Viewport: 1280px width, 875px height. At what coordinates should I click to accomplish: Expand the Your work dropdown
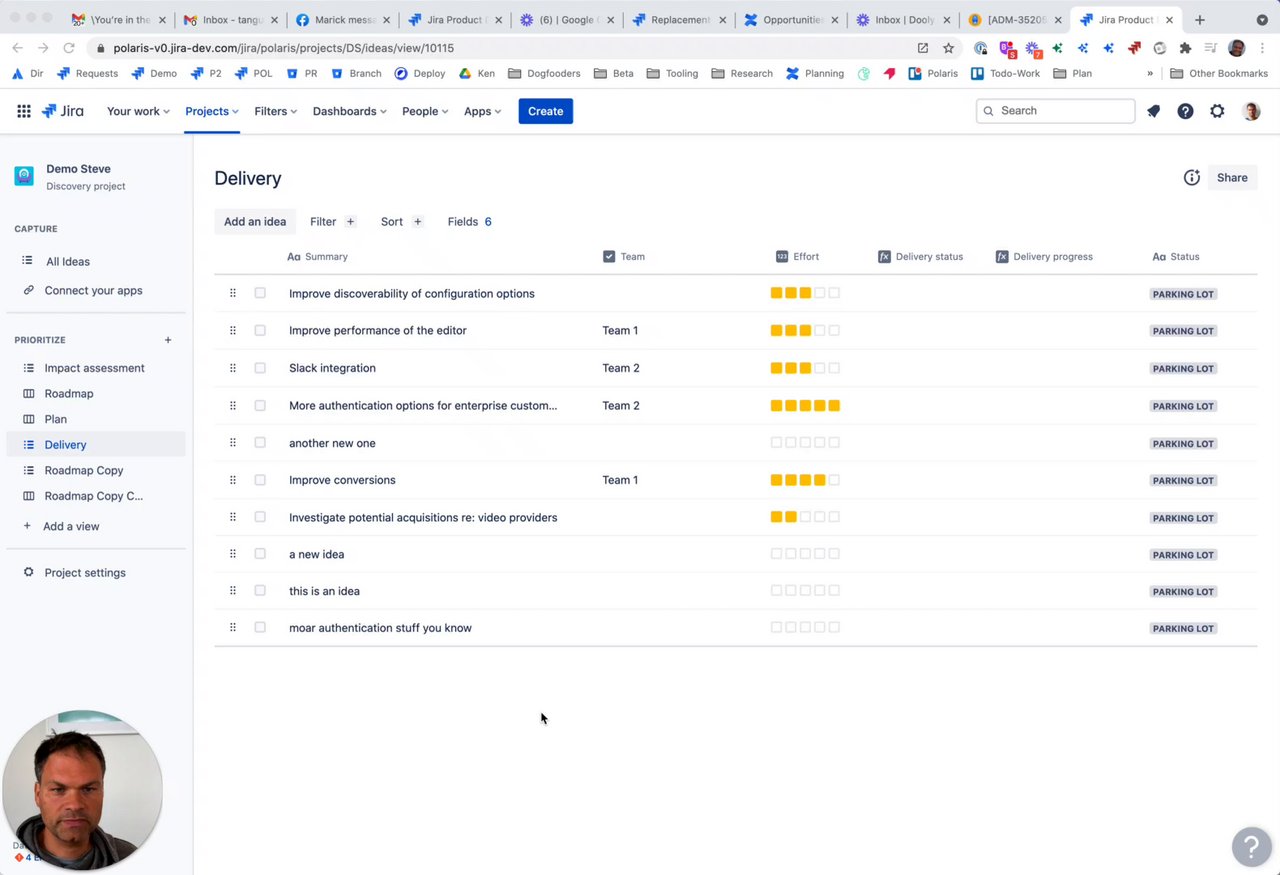tap(138, 111)
